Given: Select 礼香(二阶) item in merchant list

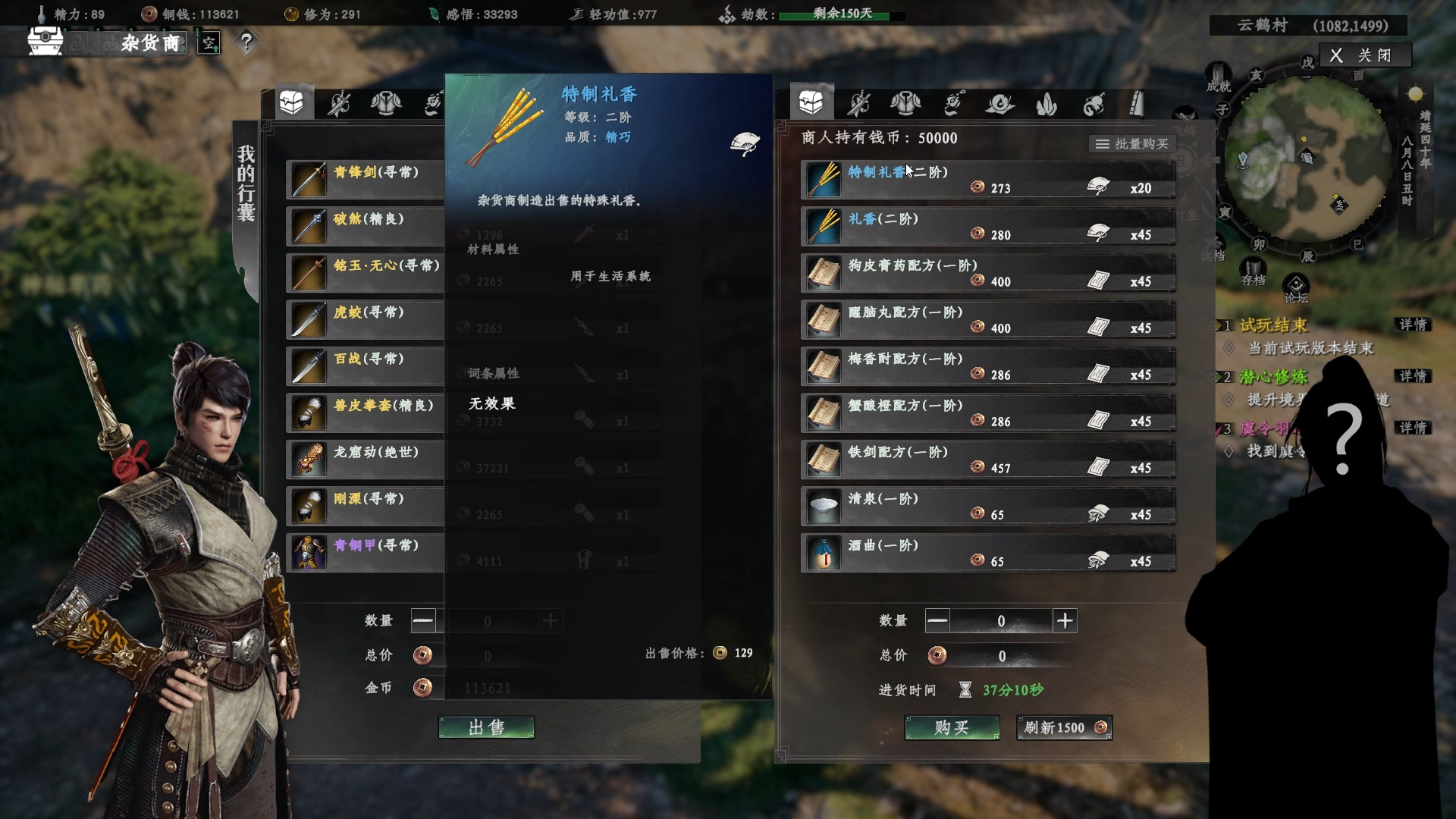Looking at the screenshot, I should coord(988,227).
